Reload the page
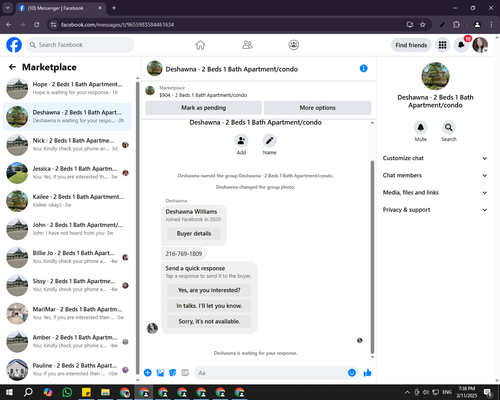This screenshot has height=400, width=500. 37,25
